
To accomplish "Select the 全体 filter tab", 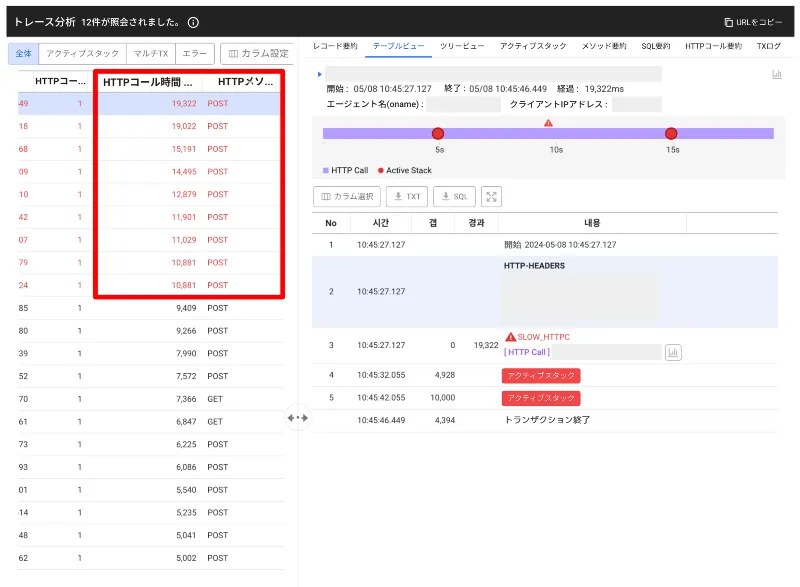I will pos(23,54).
